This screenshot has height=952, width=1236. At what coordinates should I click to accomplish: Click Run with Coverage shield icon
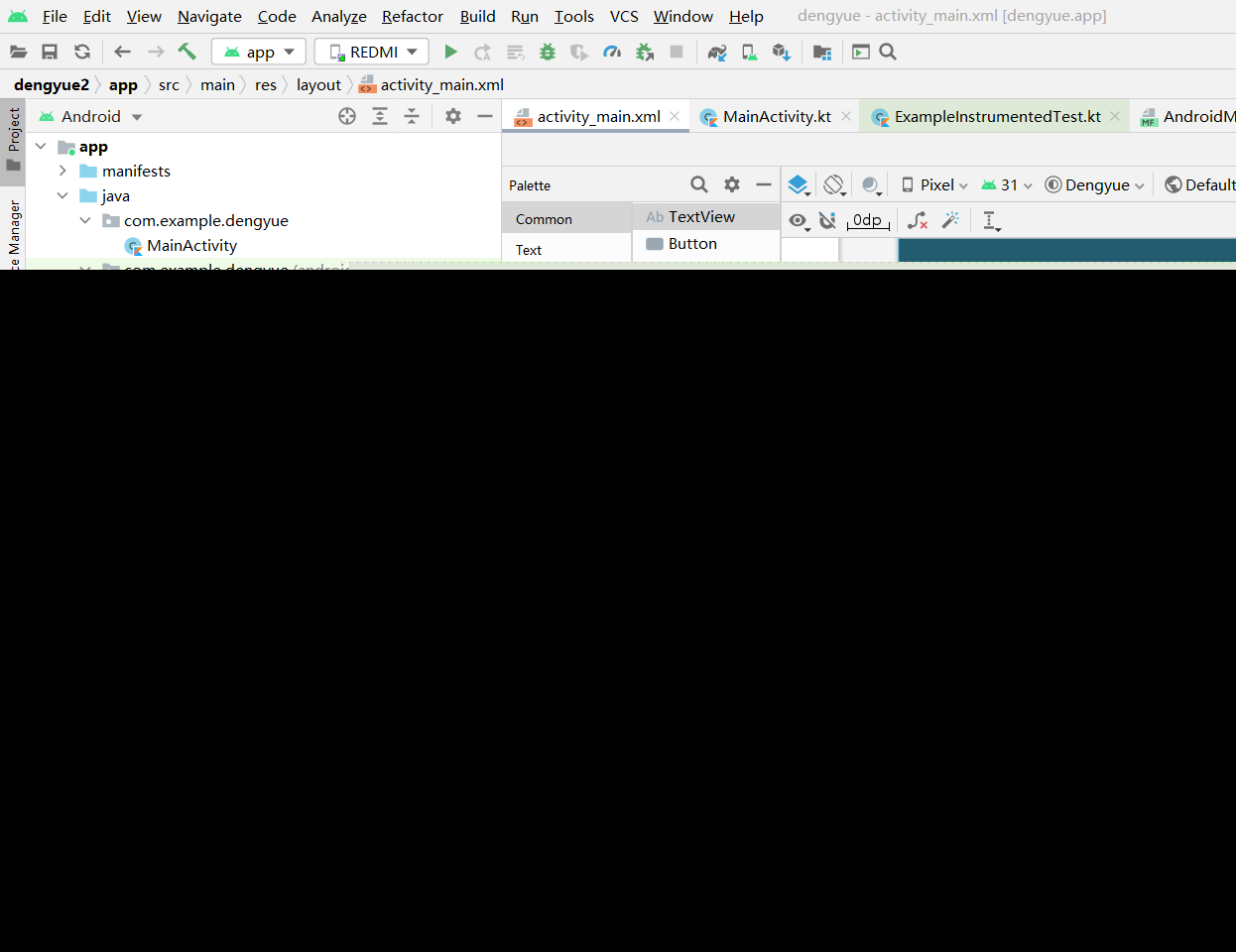point(579,52)
